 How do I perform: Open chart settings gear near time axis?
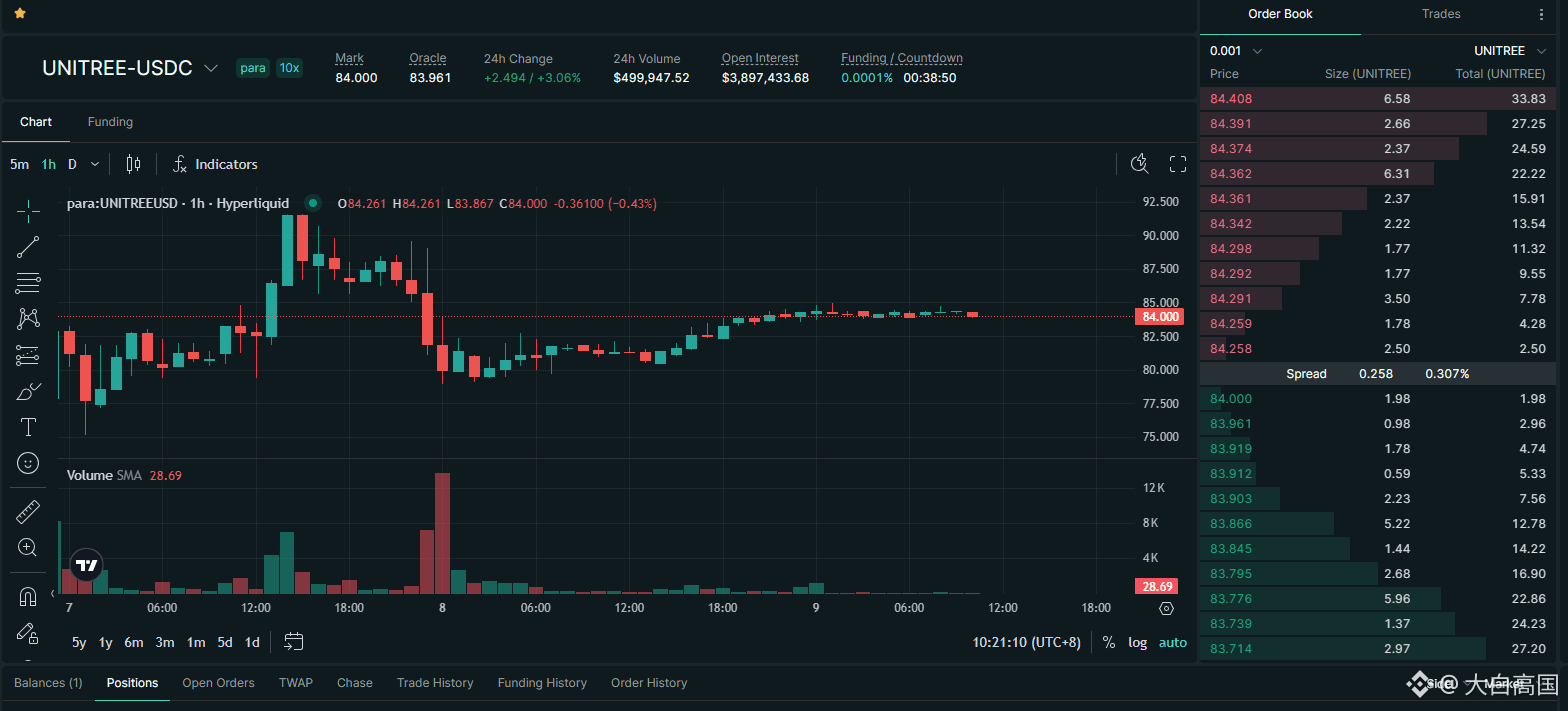point(1166,608)
